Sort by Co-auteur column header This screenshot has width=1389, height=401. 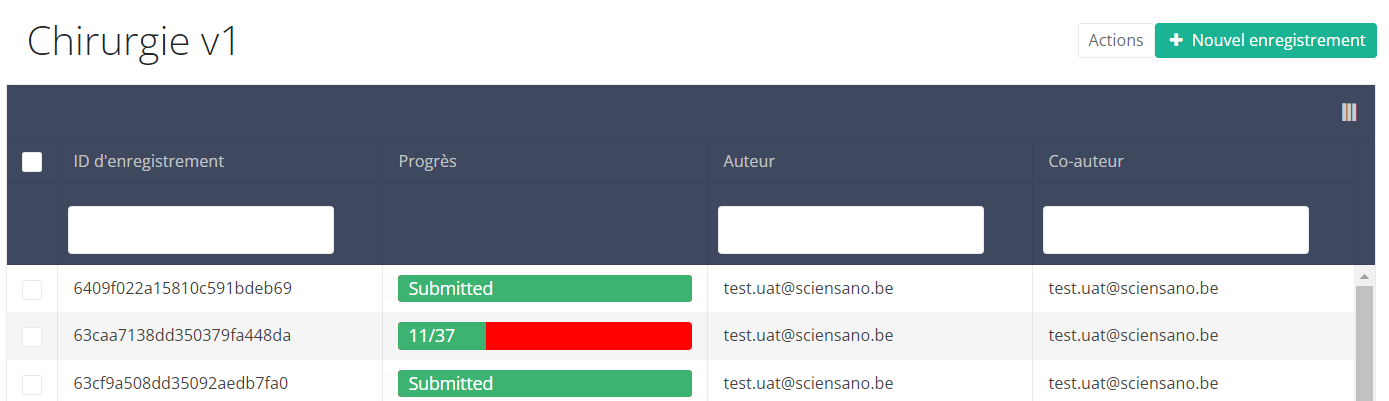point(1086,161)
